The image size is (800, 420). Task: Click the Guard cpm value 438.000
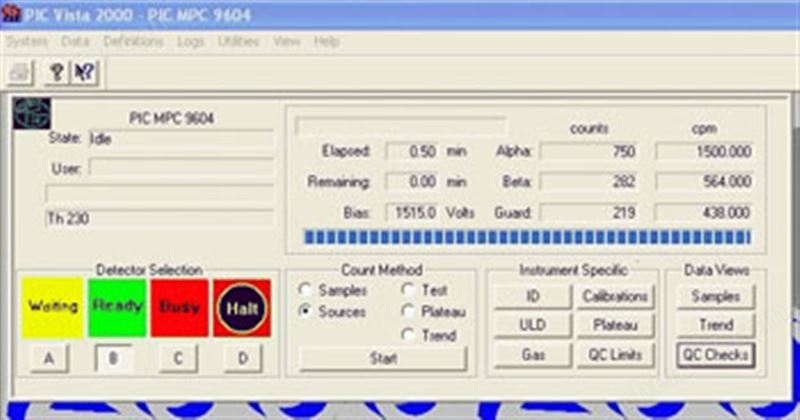pyautogui.click(x=704, y=212)
